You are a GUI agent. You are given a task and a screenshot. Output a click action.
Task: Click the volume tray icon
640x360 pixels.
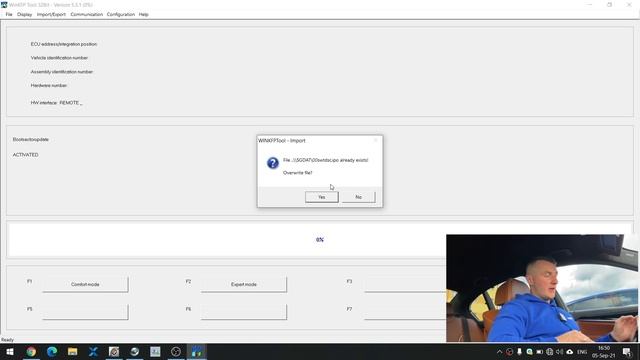[x=560, y=351]
